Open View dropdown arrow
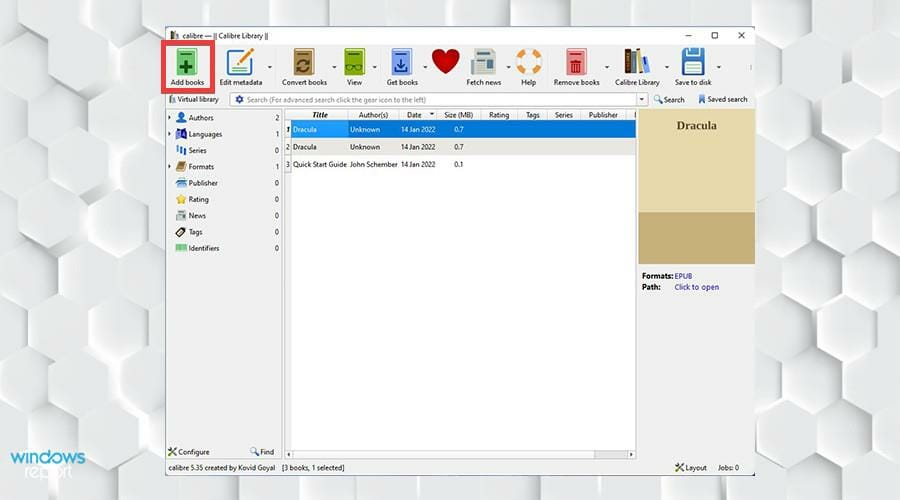Viewport: 900px width, 500px height. (x=375, y=67)
